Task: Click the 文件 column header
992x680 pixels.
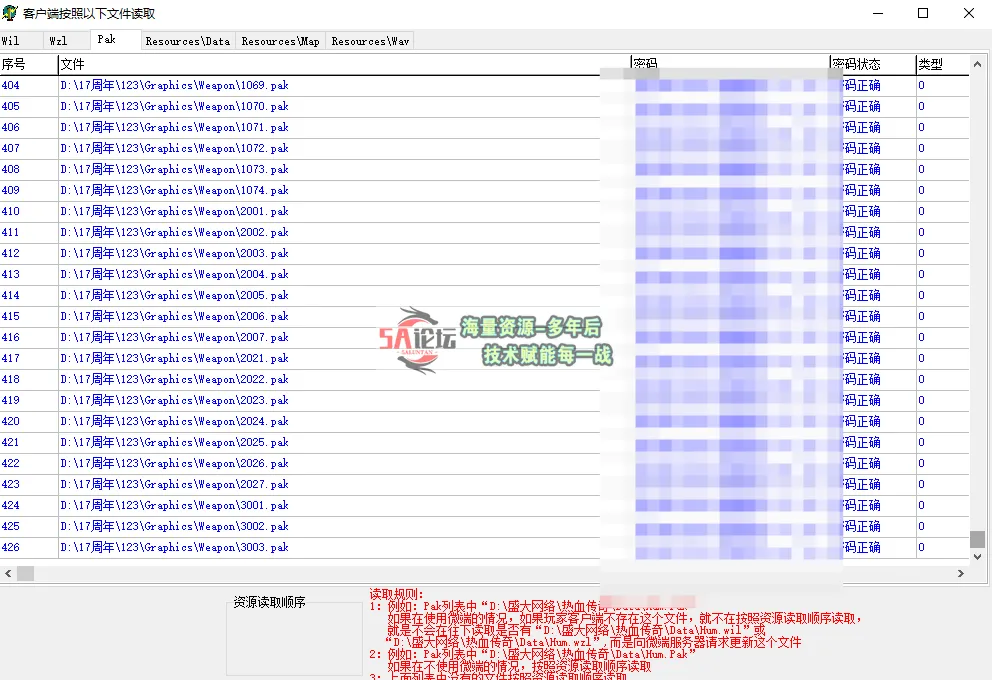Action: 344,65
